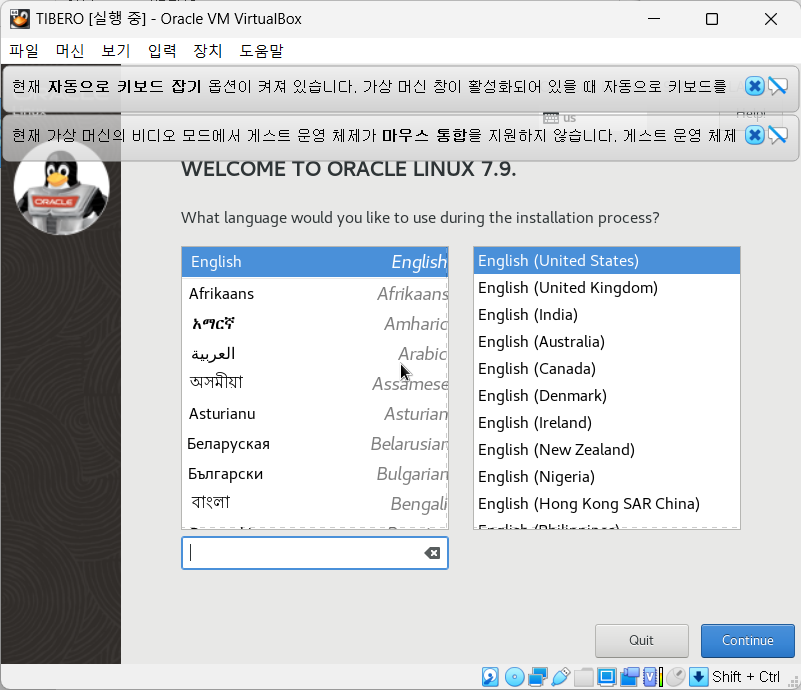Open the 머신 menu
The image size is (801, 690).
(x=70, y=51)
